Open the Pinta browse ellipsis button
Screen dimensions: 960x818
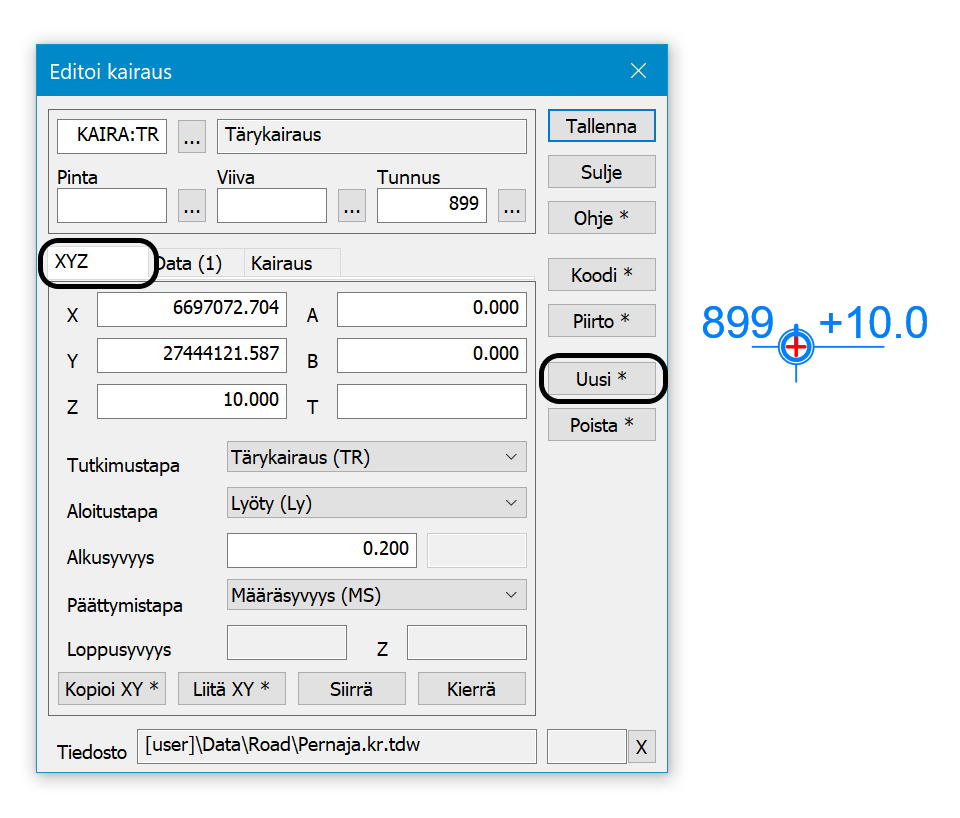click(192, 206)
